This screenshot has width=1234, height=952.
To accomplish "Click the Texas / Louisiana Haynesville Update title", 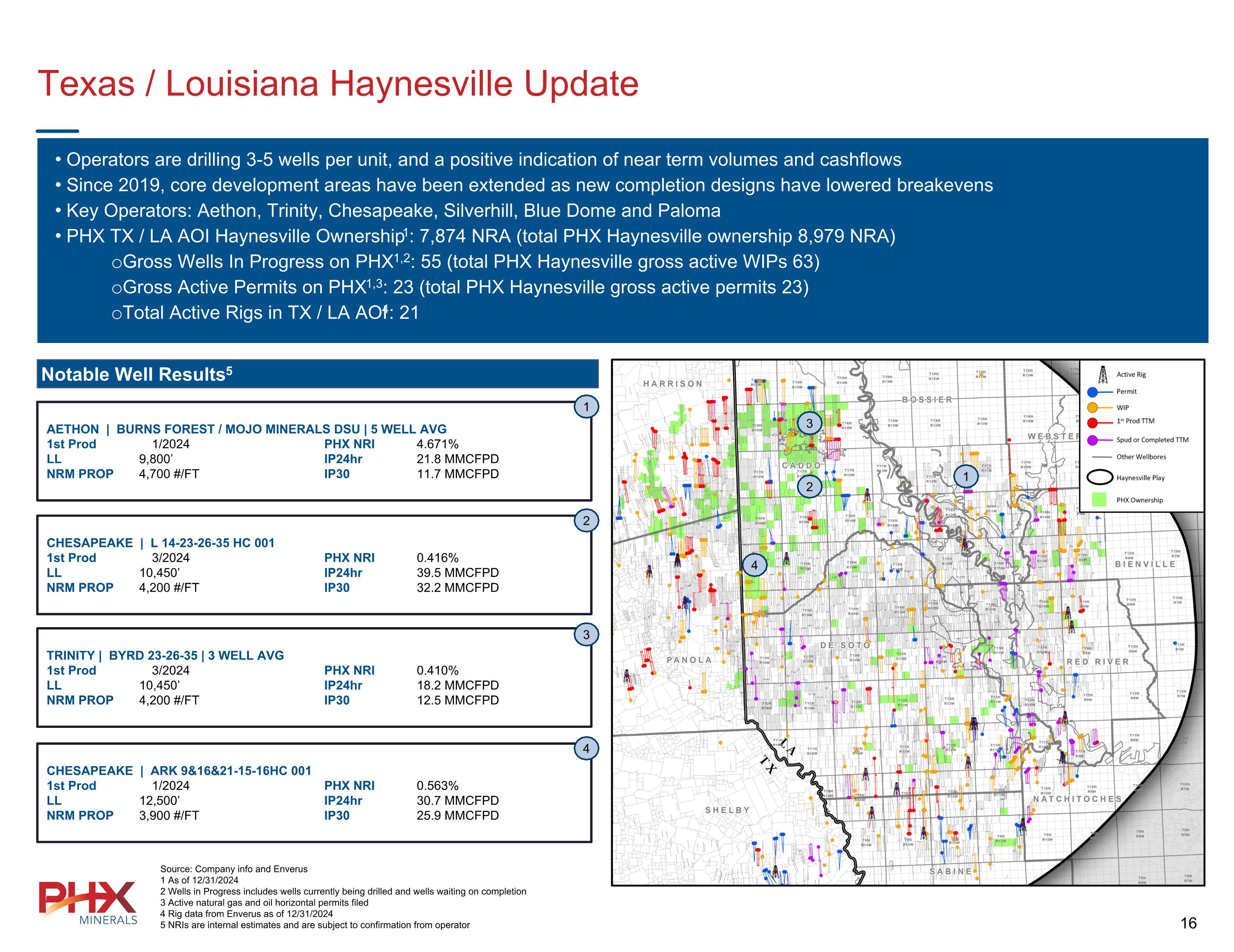I will (x=338, y=83).
